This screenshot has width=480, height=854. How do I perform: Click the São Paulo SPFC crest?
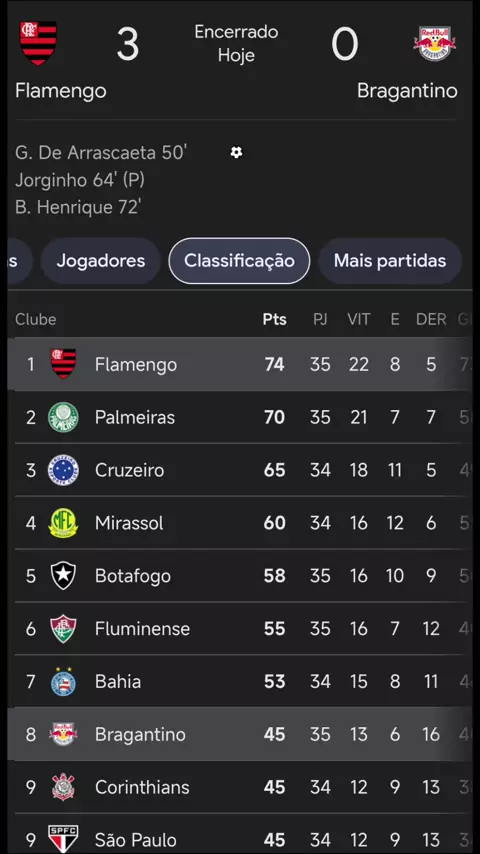pyautogui.click(x=63, y=839)
